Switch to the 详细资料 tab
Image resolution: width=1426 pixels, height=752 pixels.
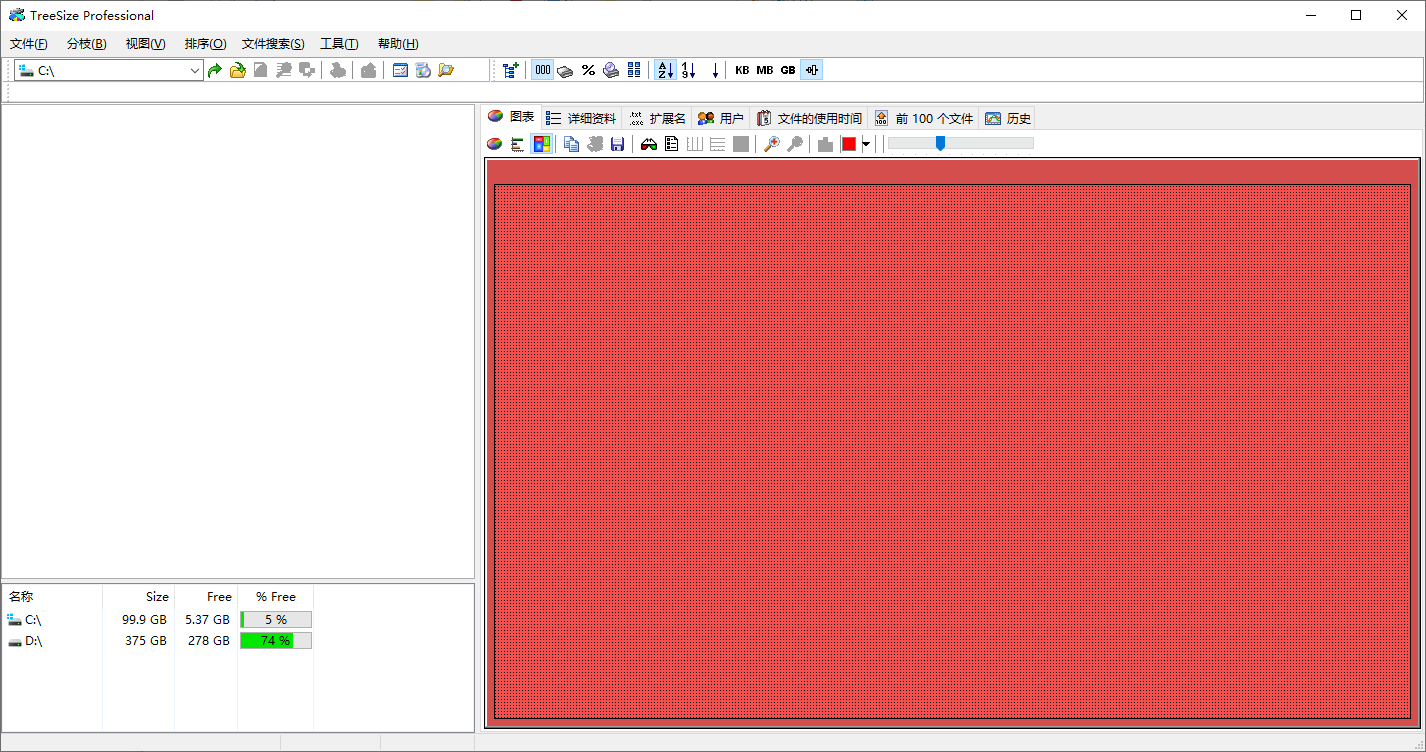click(x=581, y=118)
